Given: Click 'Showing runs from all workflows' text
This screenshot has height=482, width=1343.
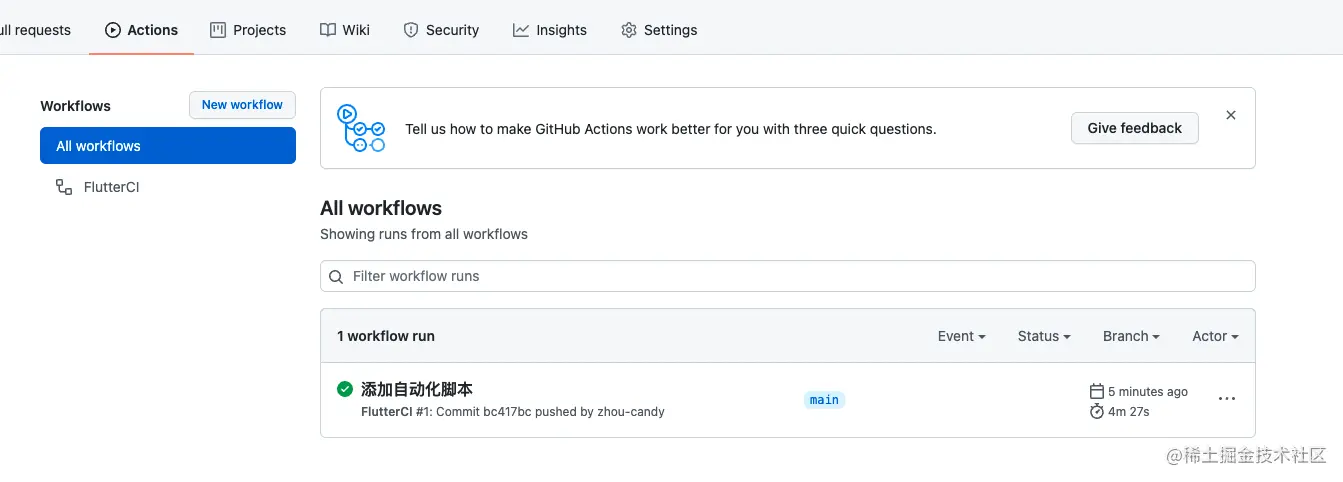Looking at the screenshot, I should 424,234.
